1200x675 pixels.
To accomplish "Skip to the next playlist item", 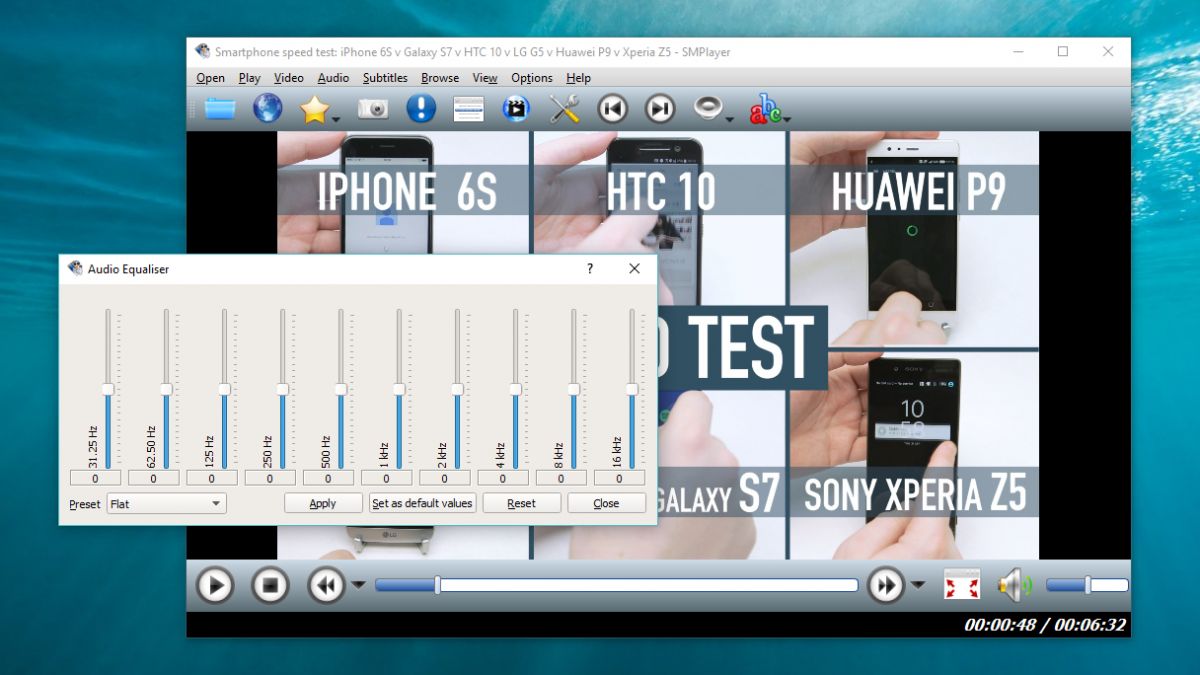I will [659, 108].
